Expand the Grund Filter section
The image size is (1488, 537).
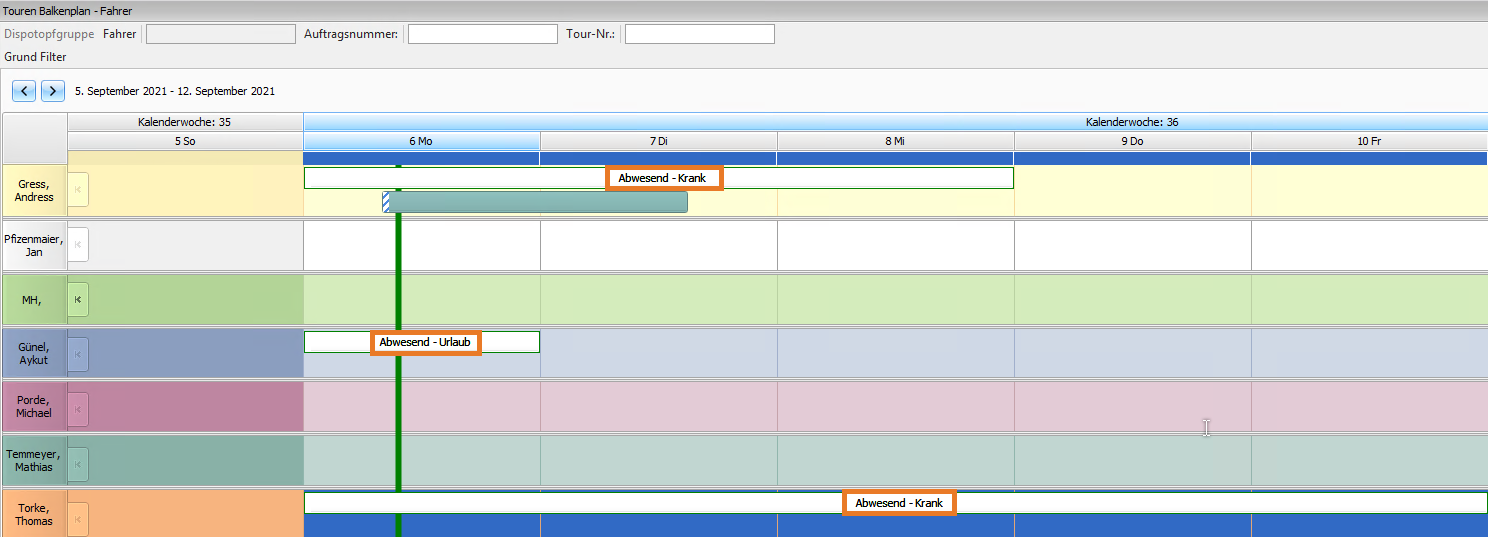[x=36, y=57]
